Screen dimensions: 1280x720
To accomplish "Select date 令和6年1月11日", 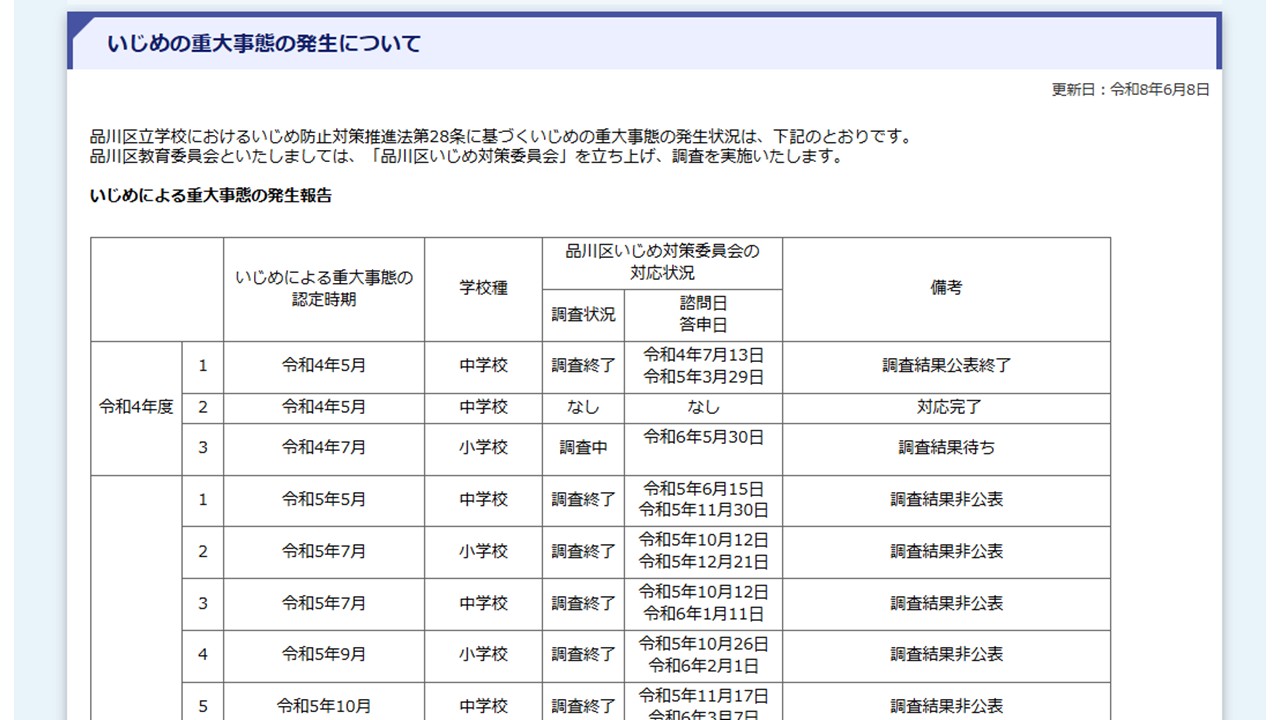I will click(x=703, y=614).
